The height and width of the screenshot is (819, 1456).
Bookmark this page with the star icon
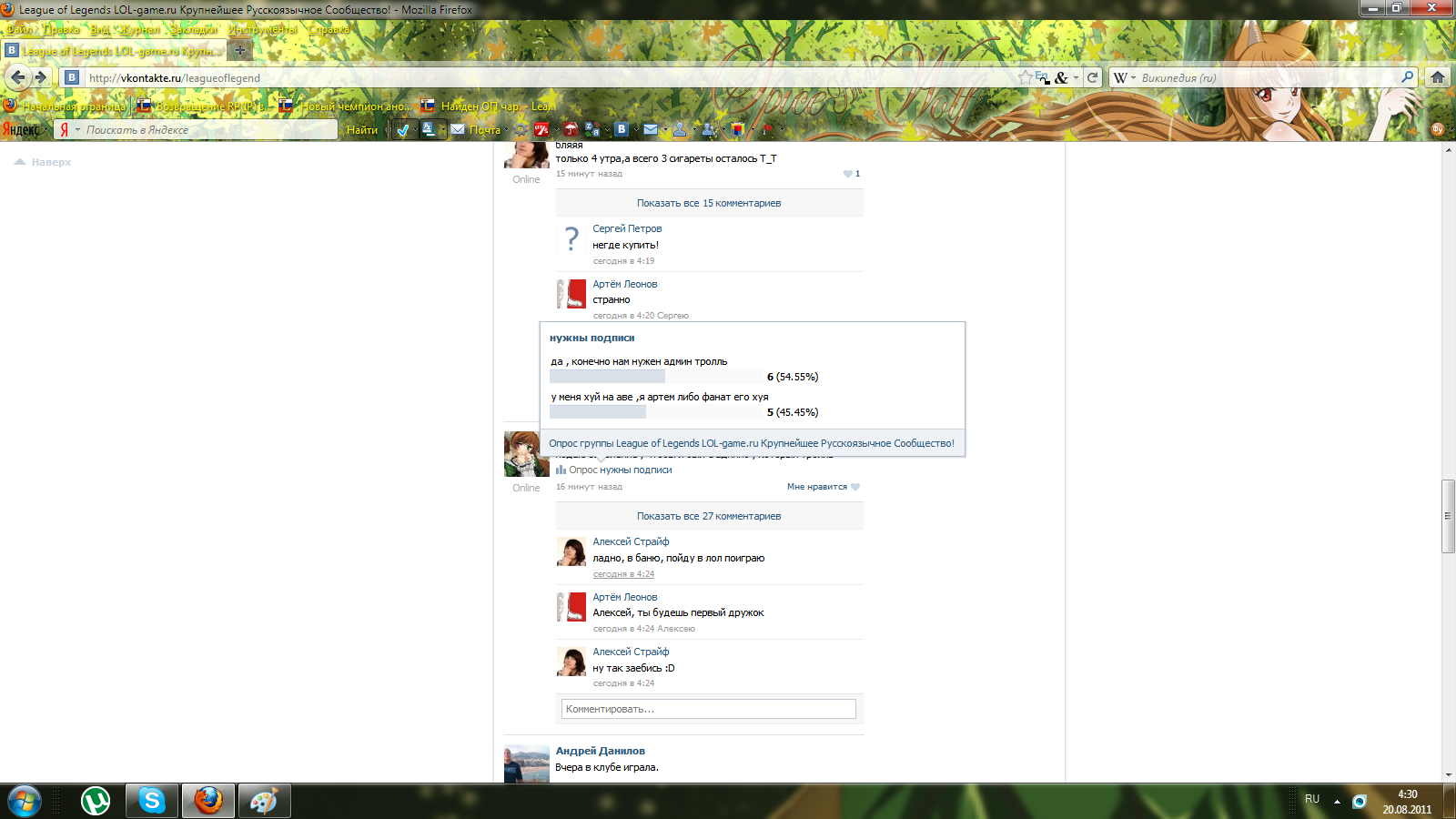[x=1026, y=77]
